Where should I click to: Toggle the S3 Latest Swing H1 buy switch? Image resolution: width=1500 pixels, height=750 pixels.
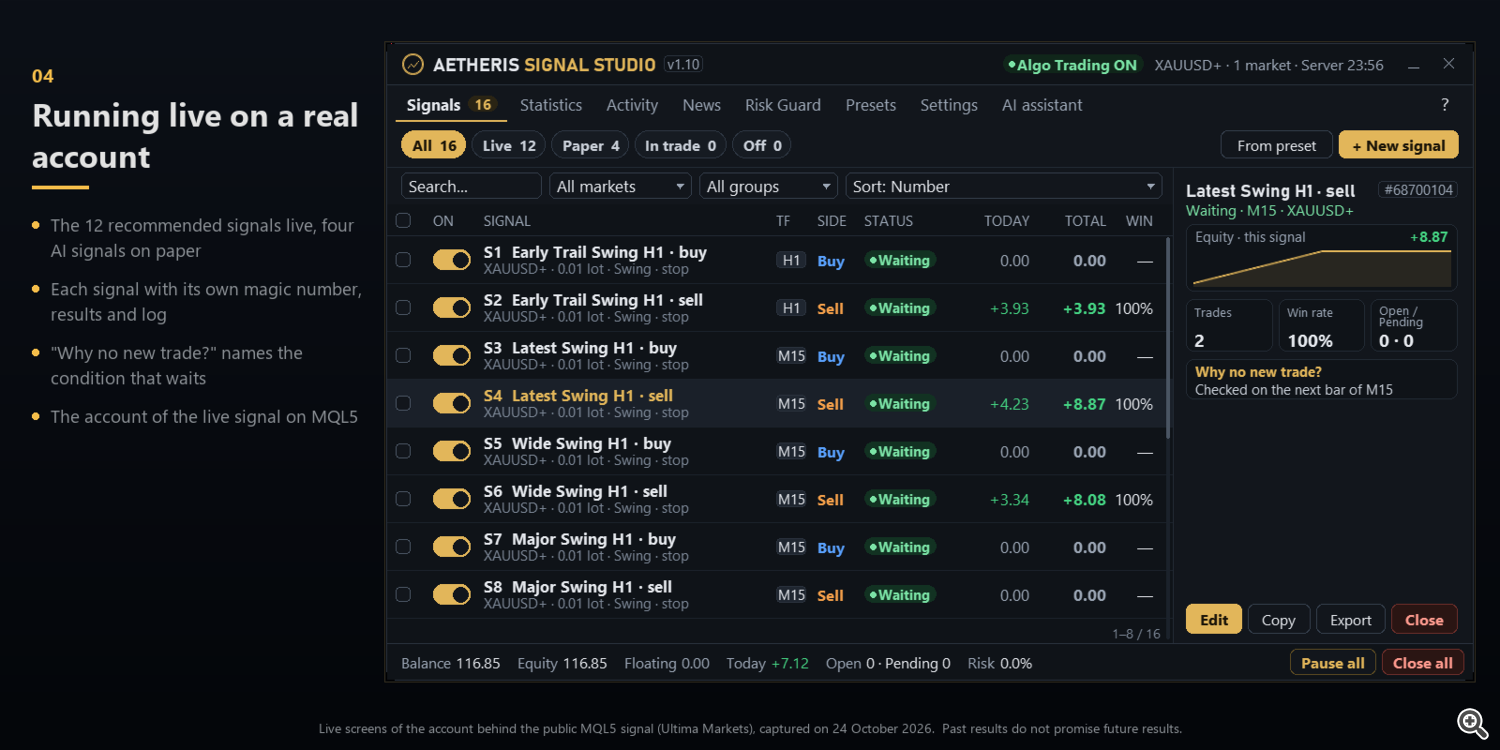click(452, 356)
